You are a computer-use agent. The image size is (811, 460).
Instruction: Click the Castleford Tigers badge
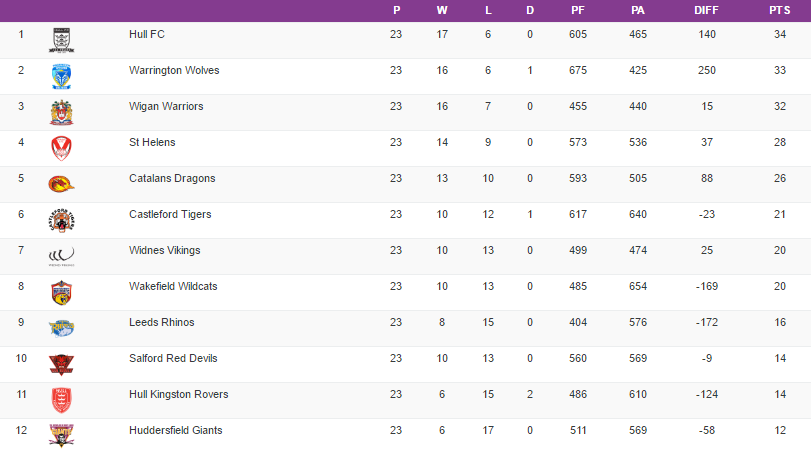[x=62, y=220]
